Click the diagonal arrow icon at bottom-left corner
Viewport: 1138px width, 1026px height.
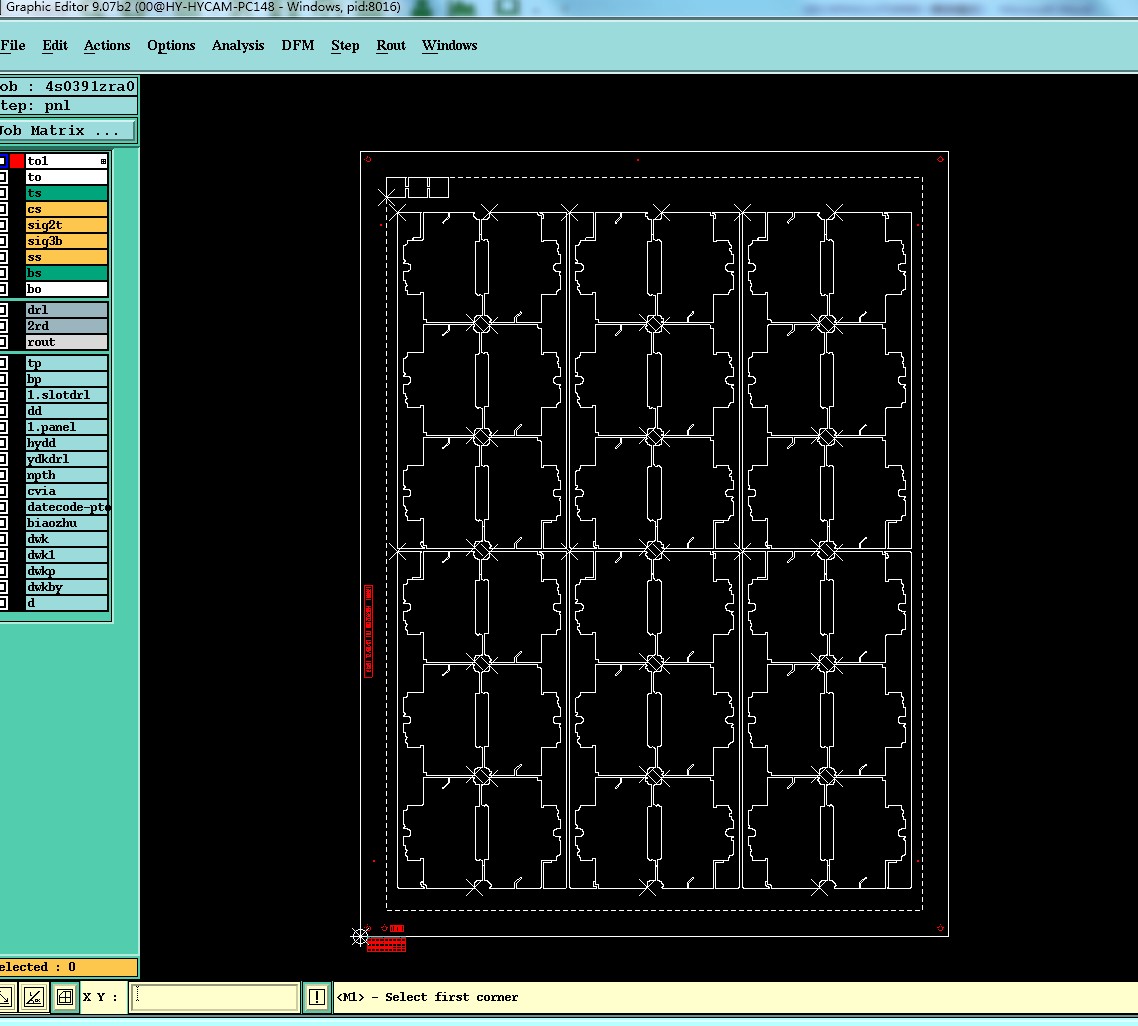point(6,997)
